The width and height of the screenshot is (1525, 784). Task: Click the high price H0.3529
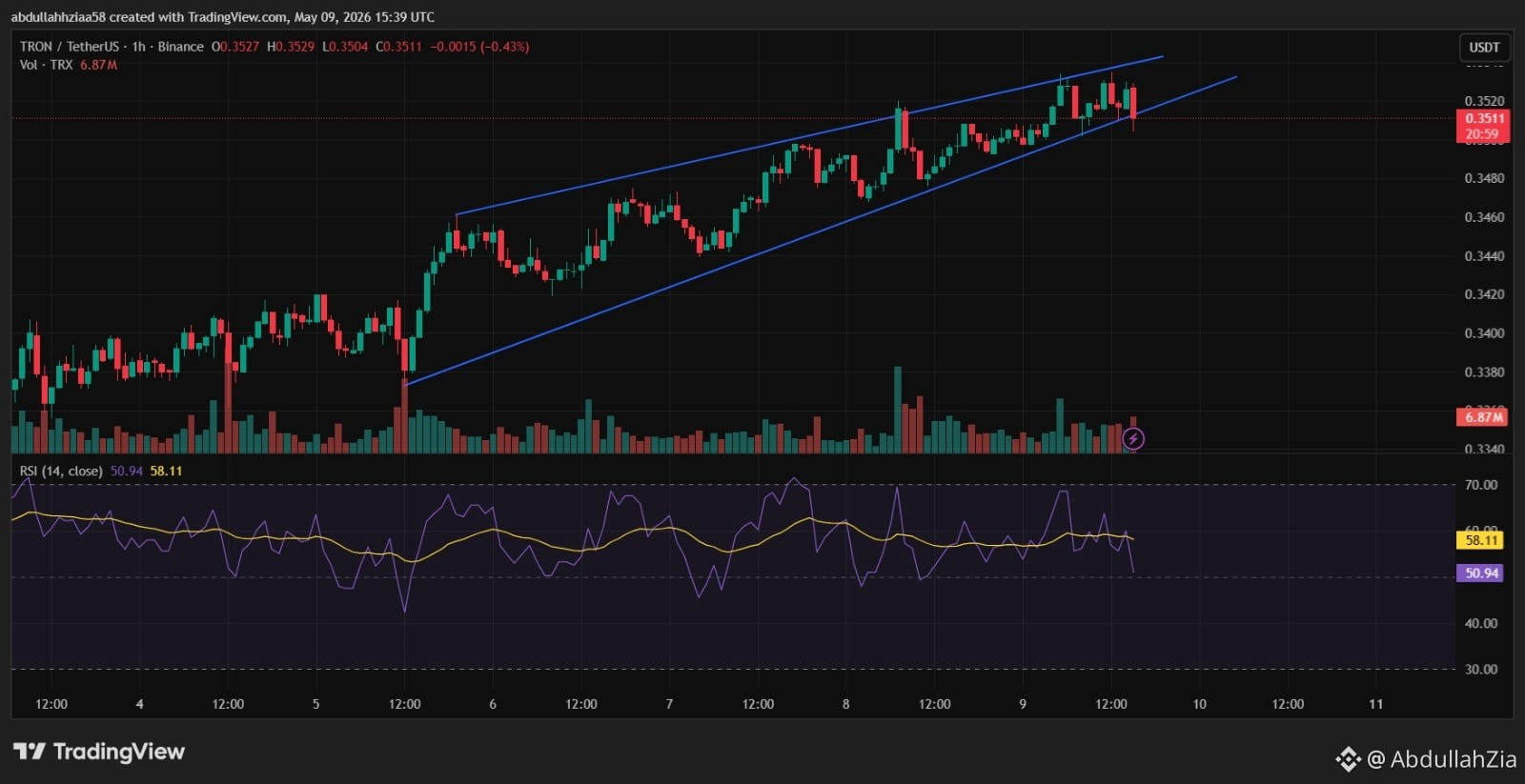[x=291, y=46]
